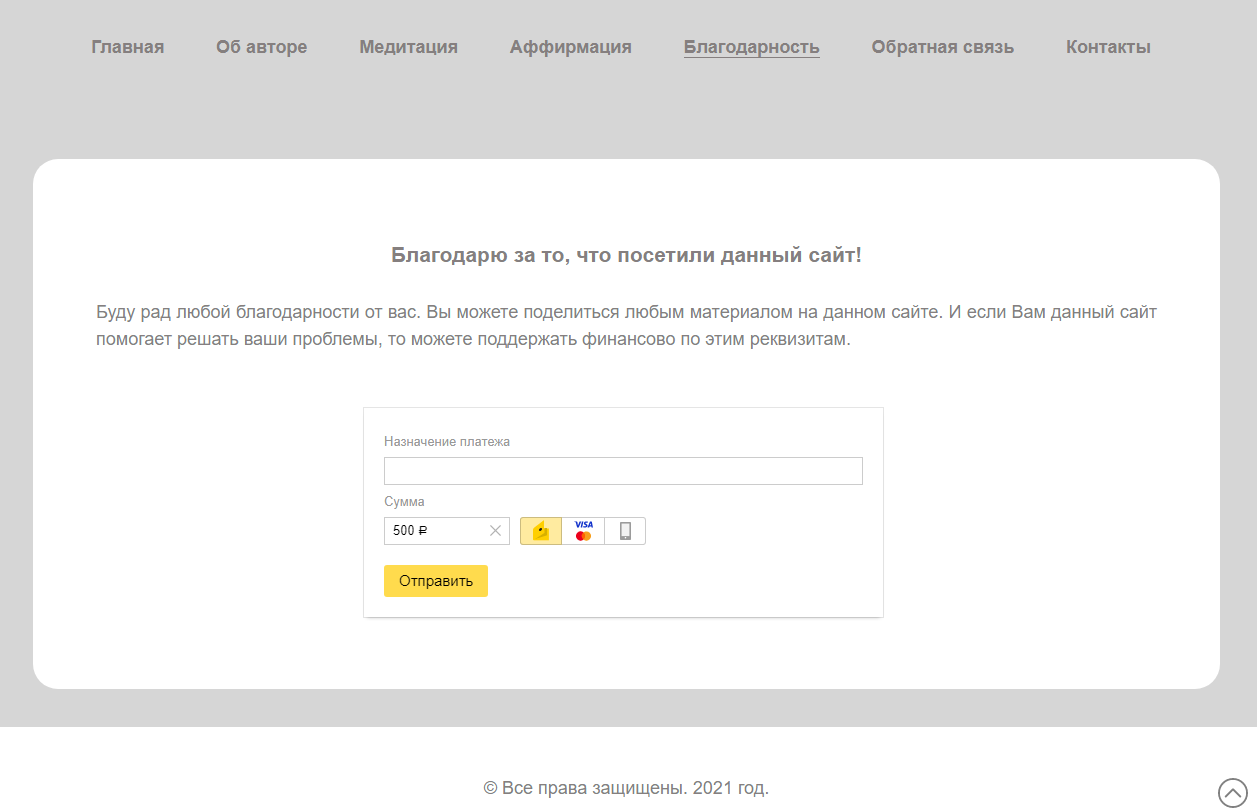Open the Обратная связь page
Viewport: 1257px width, 812px height.
(x=942, y=47)
